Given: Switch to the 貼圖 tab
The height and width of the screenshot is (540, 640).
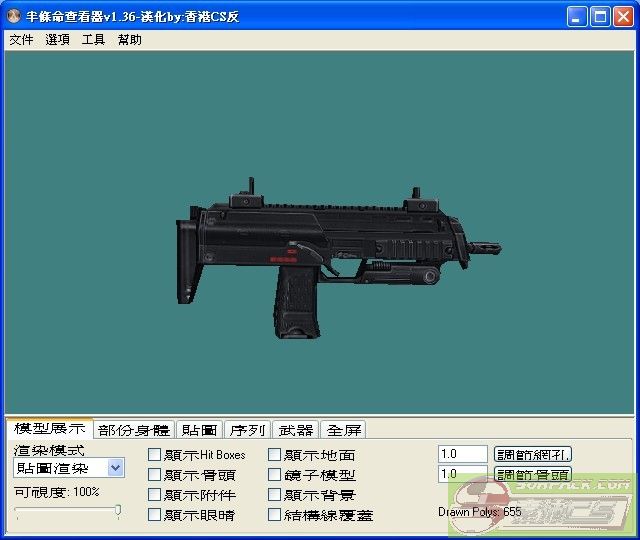Looking at the screenshot, I should click(x=199, y=430).
